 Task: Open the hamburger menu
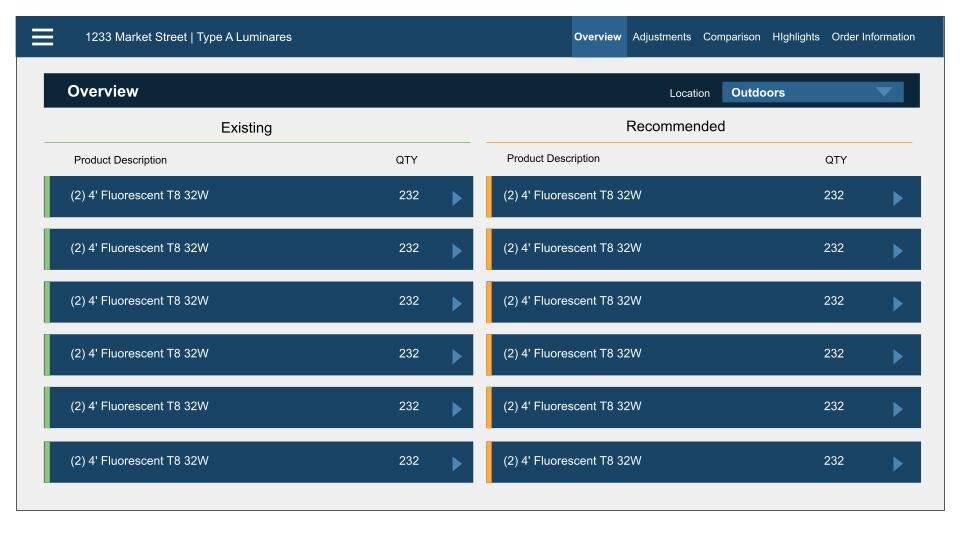click(x=42, y=37)
